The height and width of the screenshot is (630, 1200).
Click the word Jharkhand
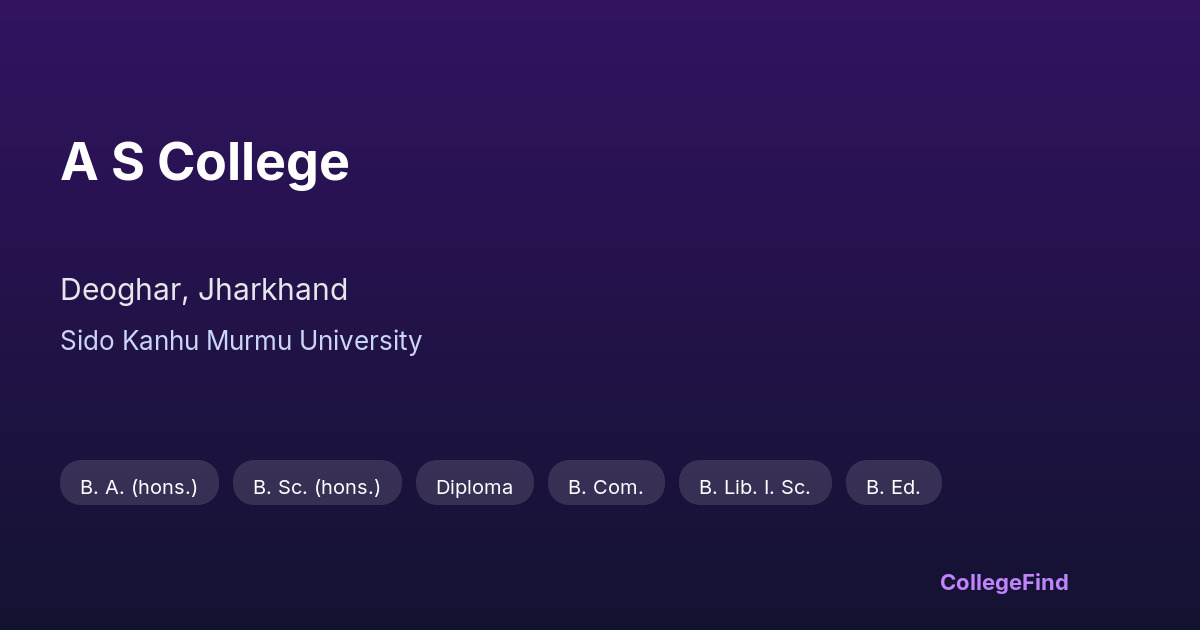(273, 290)
